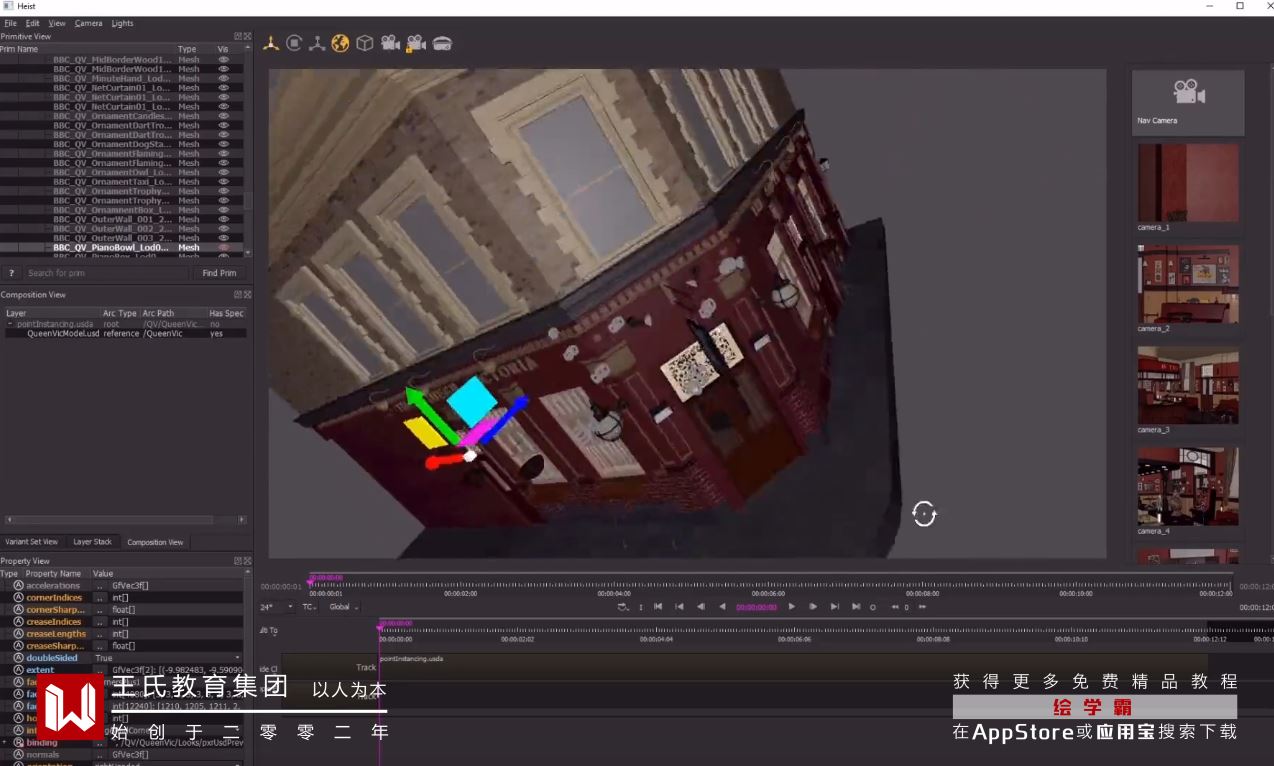Screen dimensions: 1274x766
Task: Close the Primitive View panel
Action: coord(247,36)
